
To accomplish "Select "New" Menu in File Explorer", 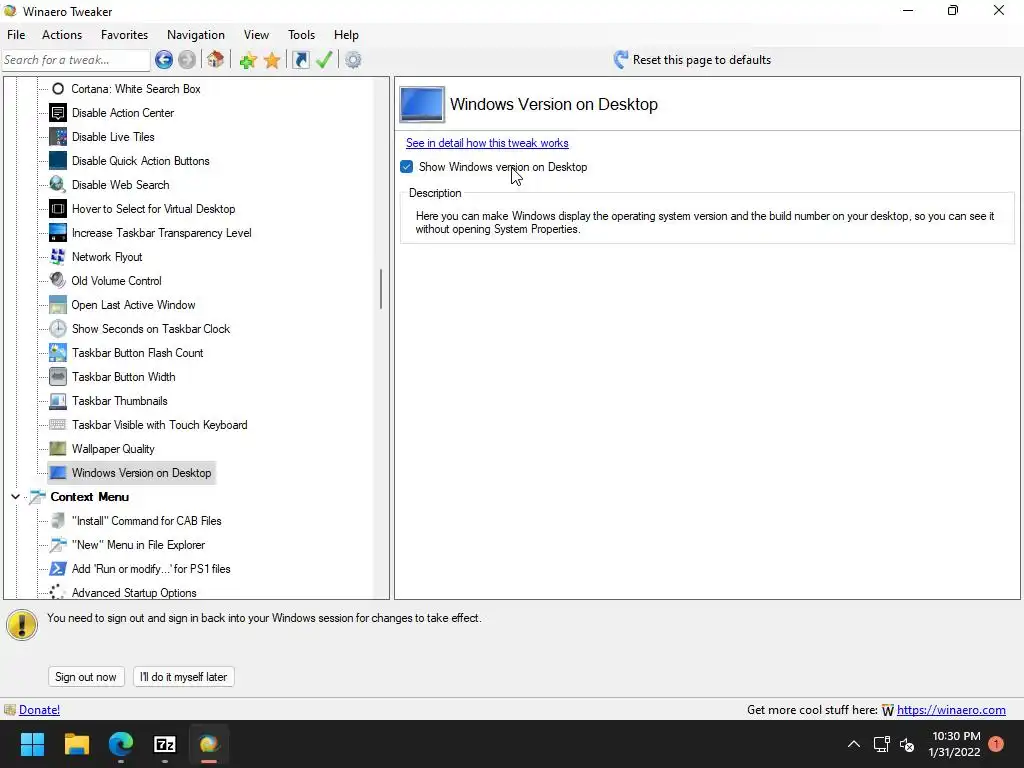I will point(138,545).
